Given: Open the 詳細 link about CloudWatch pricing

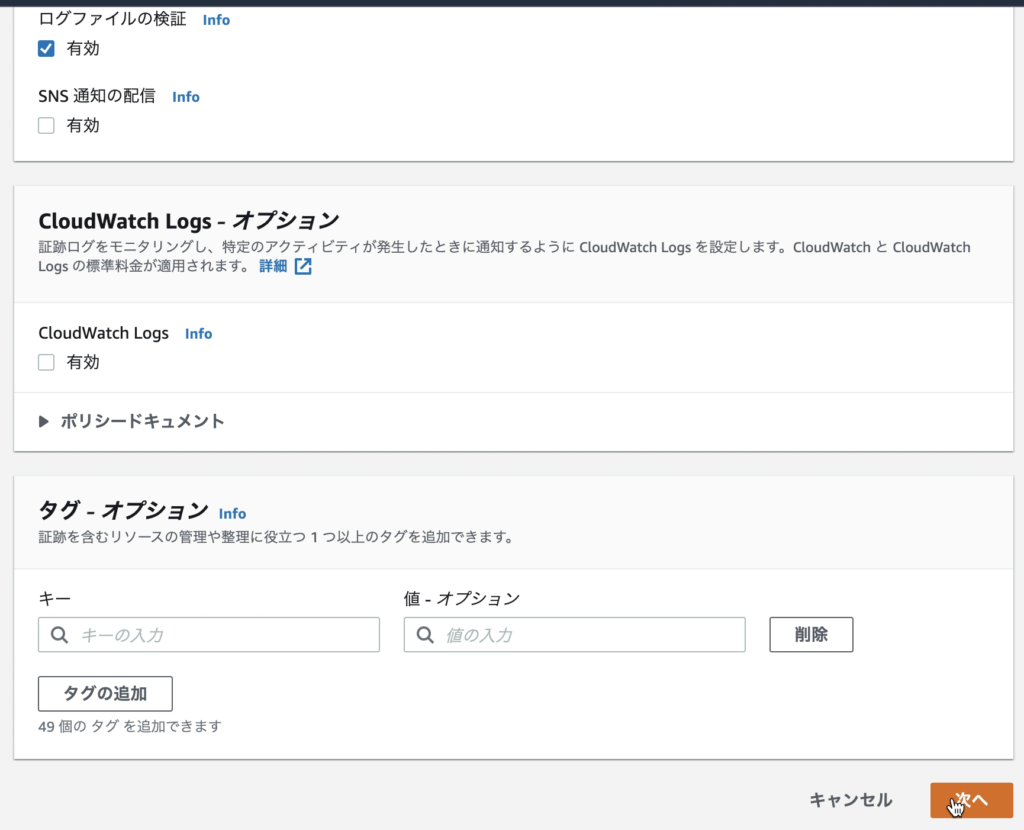Looking at the screenshot, I should tap(273, 266).
